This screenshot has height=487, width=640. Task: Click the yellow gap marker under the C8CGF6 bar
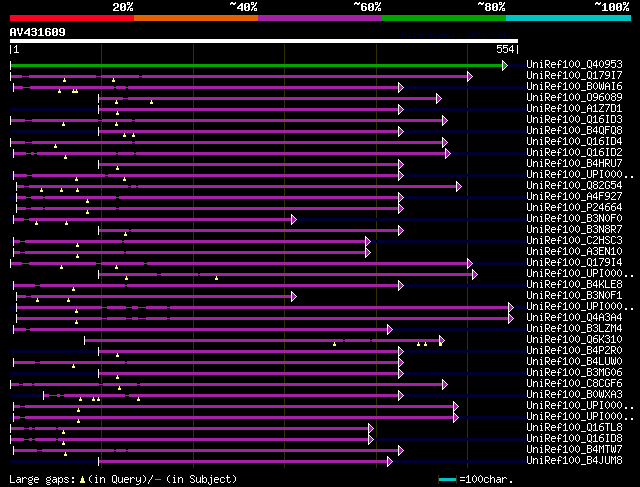[x=119, y=388]
